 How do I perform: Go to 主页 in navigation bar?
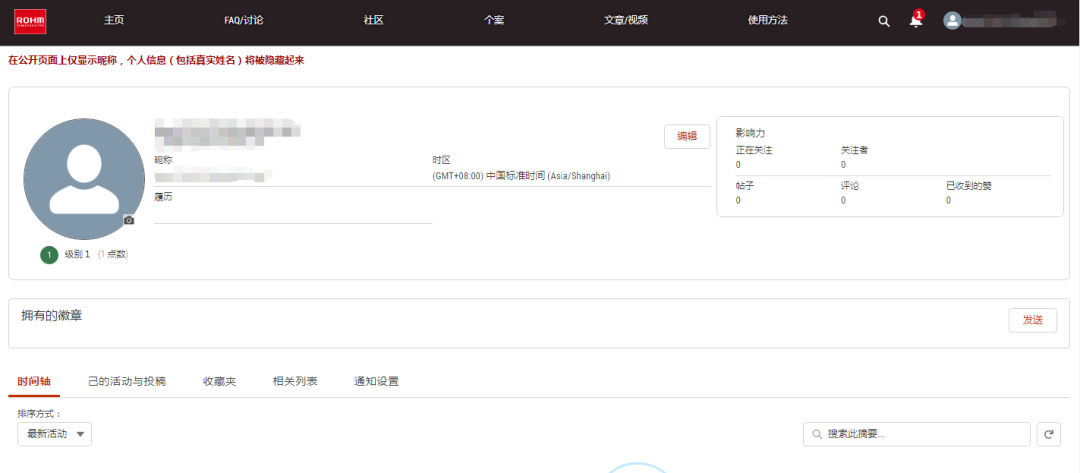coord(114,21)
